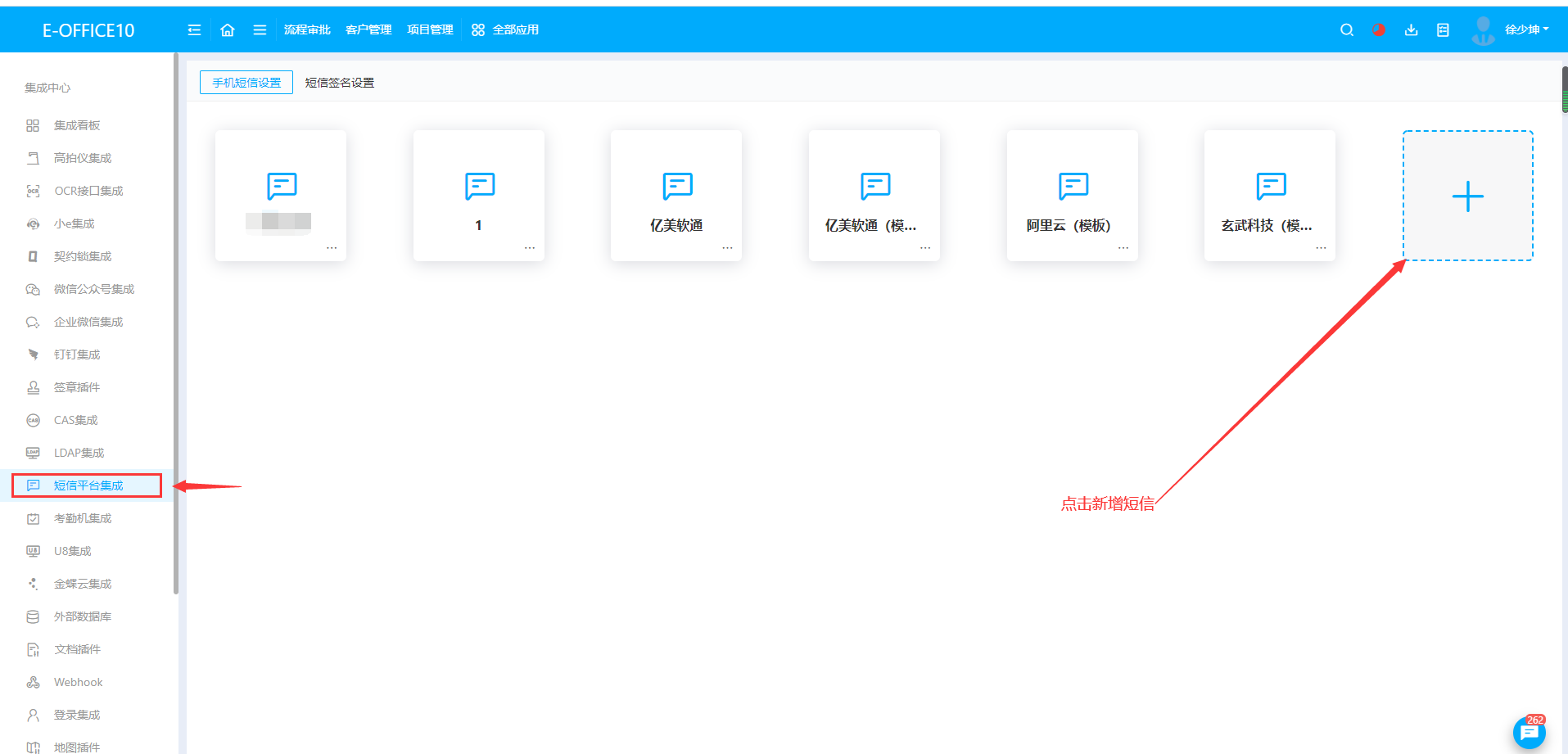Open the 集成看板 integration dashboard

pyautogui.click(x=77, y=124)
